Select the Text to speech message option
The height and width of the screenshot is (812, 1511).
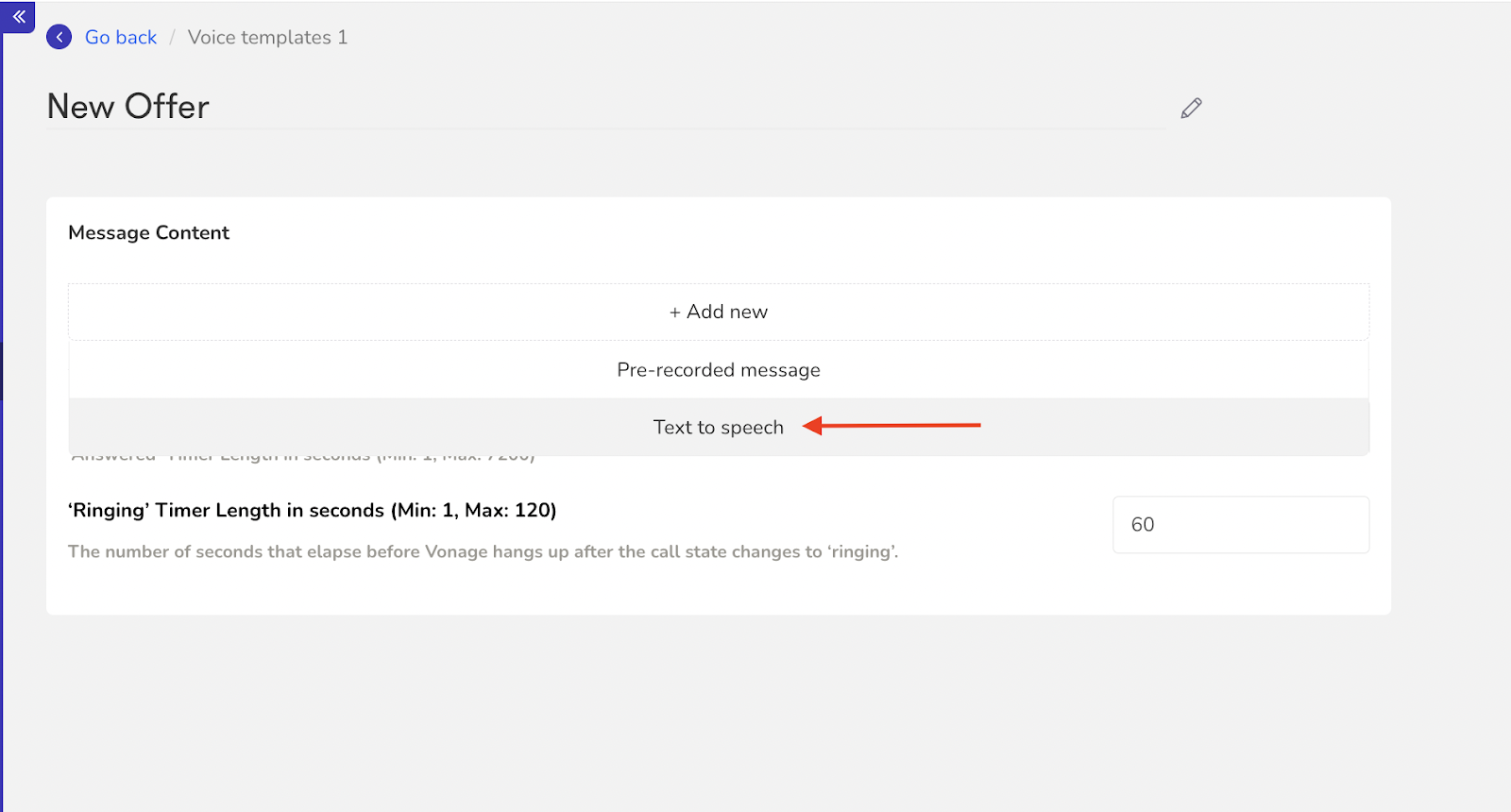718,427
